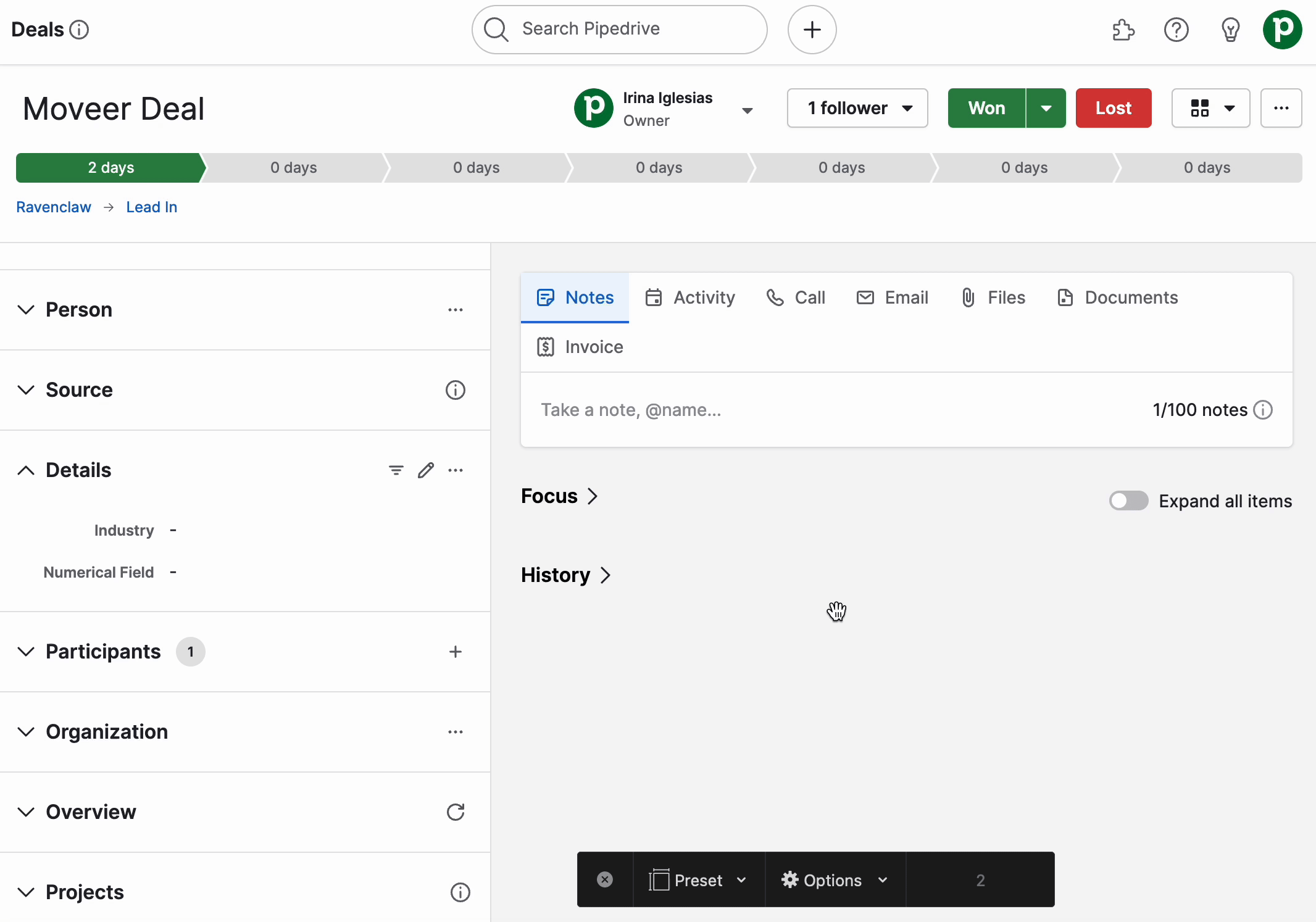Switch to the Files tab

click(993, 297)
